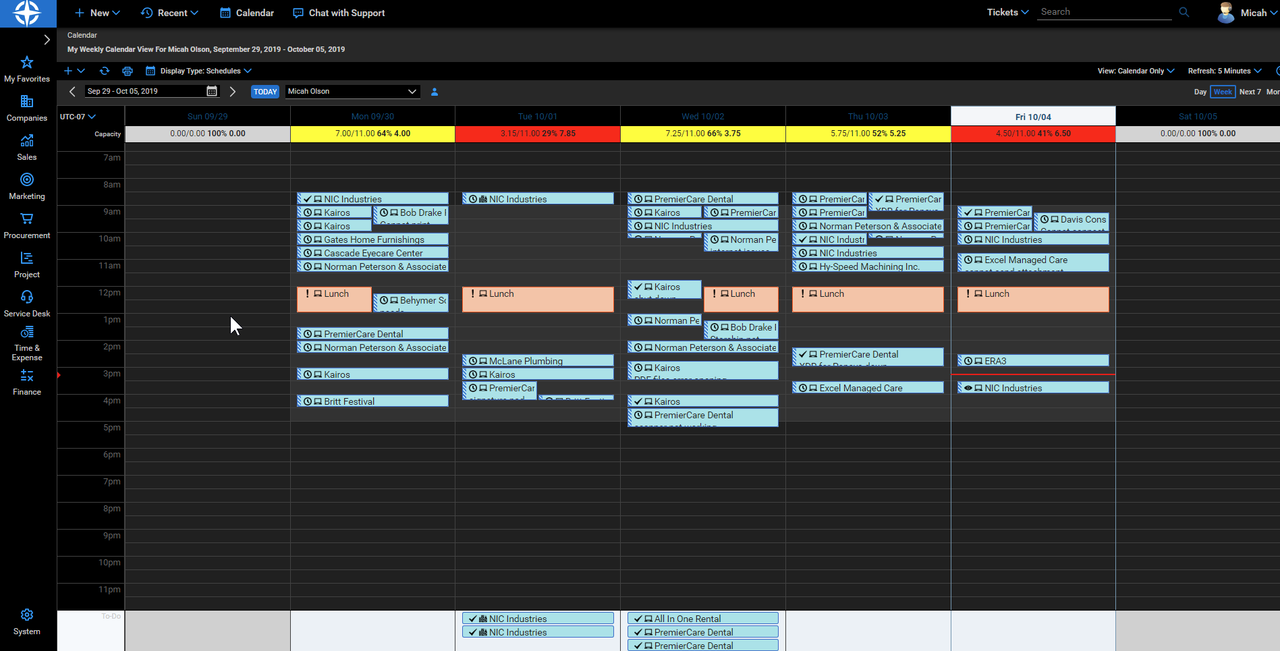Click the System gear icon in the sidebar
The height and width of the screenshot is (651, 1280).
[26, 615]
